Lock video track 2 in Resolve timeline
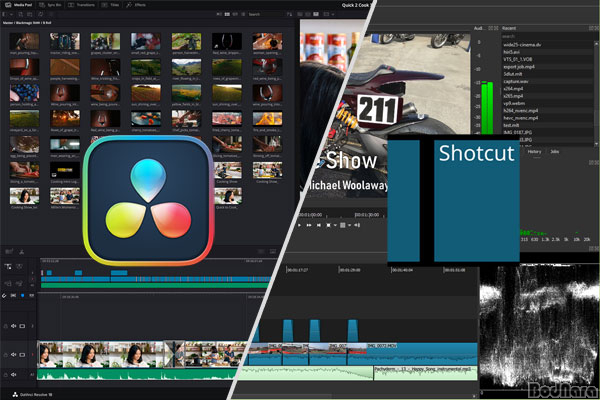Screen dimensions: 600x400 tap(5, 326)
